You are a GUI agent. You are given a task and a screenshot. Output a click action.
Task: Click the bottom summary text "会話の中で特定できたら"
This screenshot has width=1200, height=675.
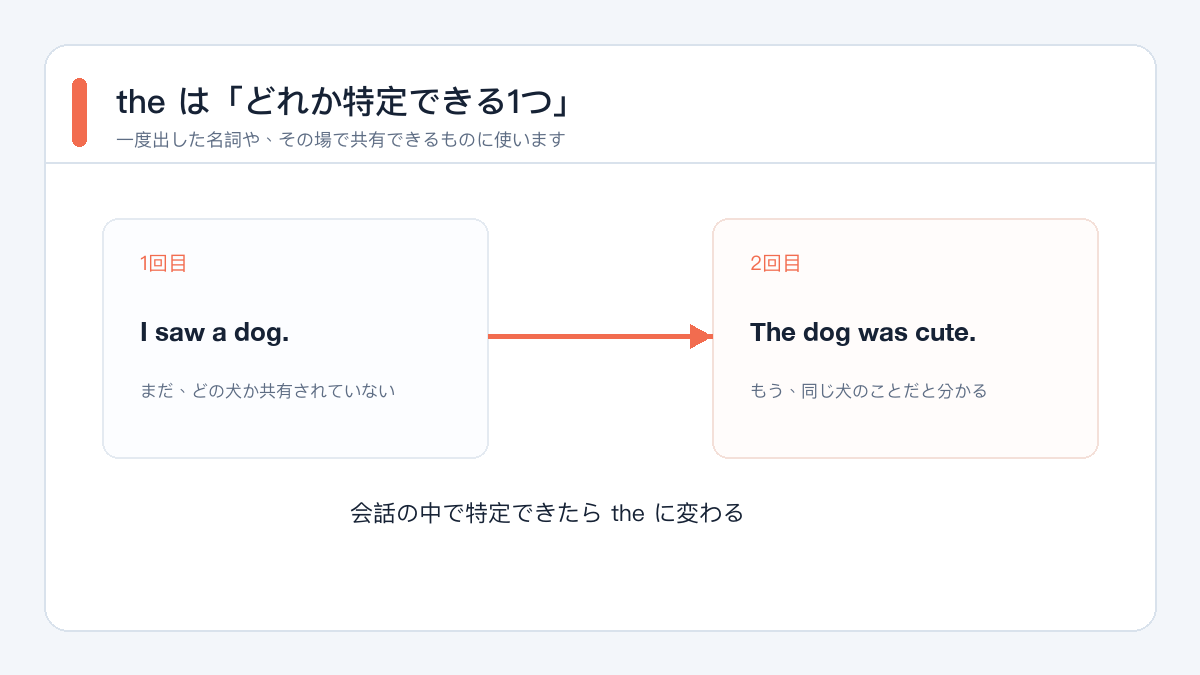476,514
